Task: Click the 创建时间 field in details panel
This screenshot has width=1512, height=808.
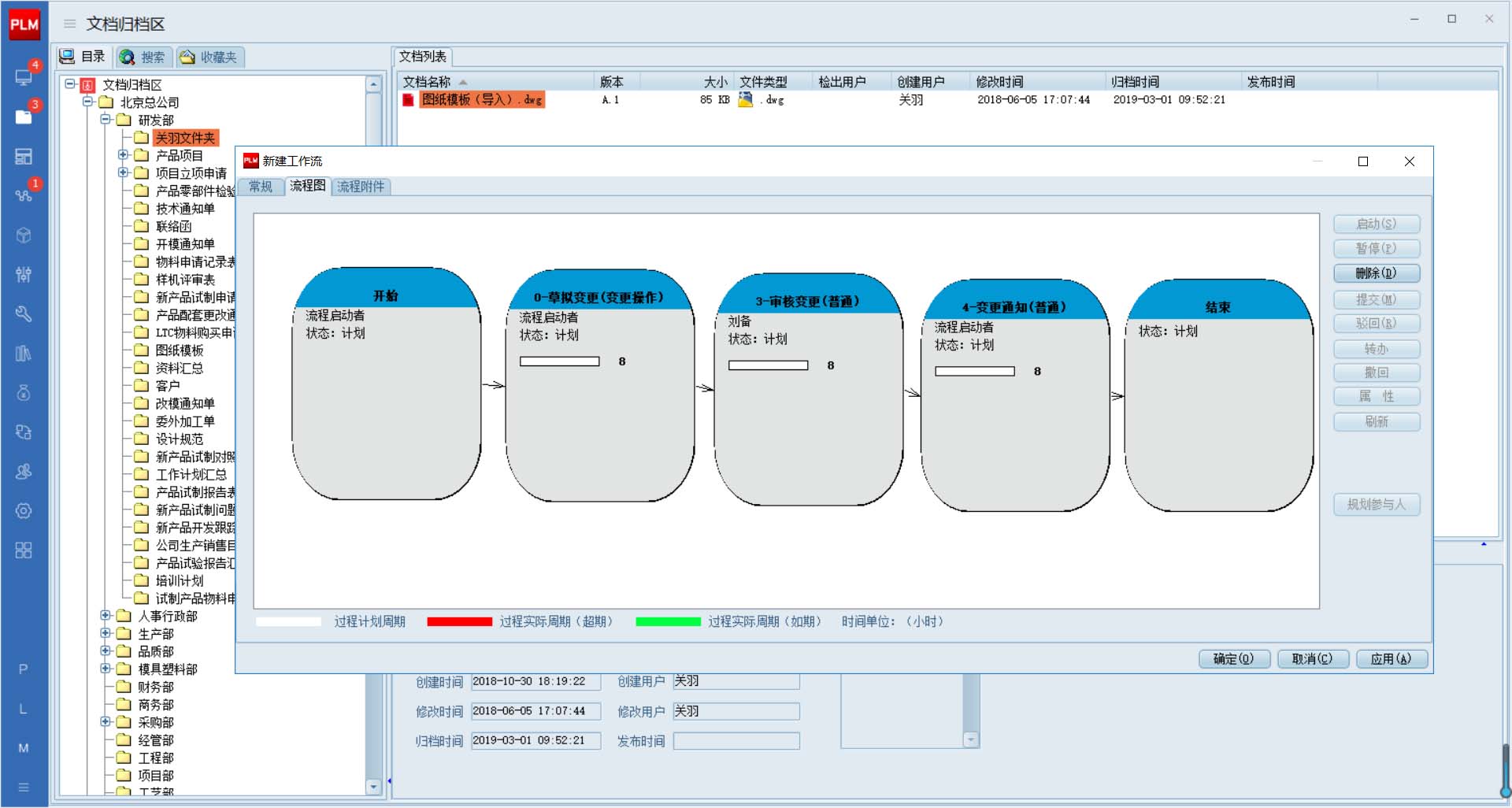Action: tap(535, 682)
